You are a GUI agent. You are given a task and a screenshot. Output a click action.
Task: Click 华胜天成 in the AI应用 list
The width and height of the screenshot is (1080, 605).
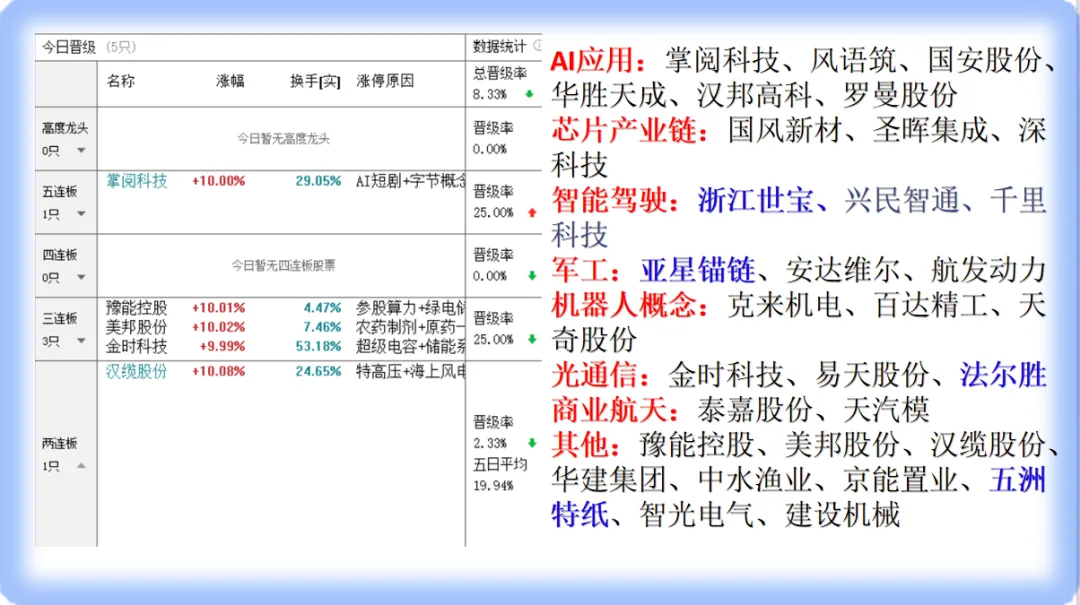click(608, 95)
